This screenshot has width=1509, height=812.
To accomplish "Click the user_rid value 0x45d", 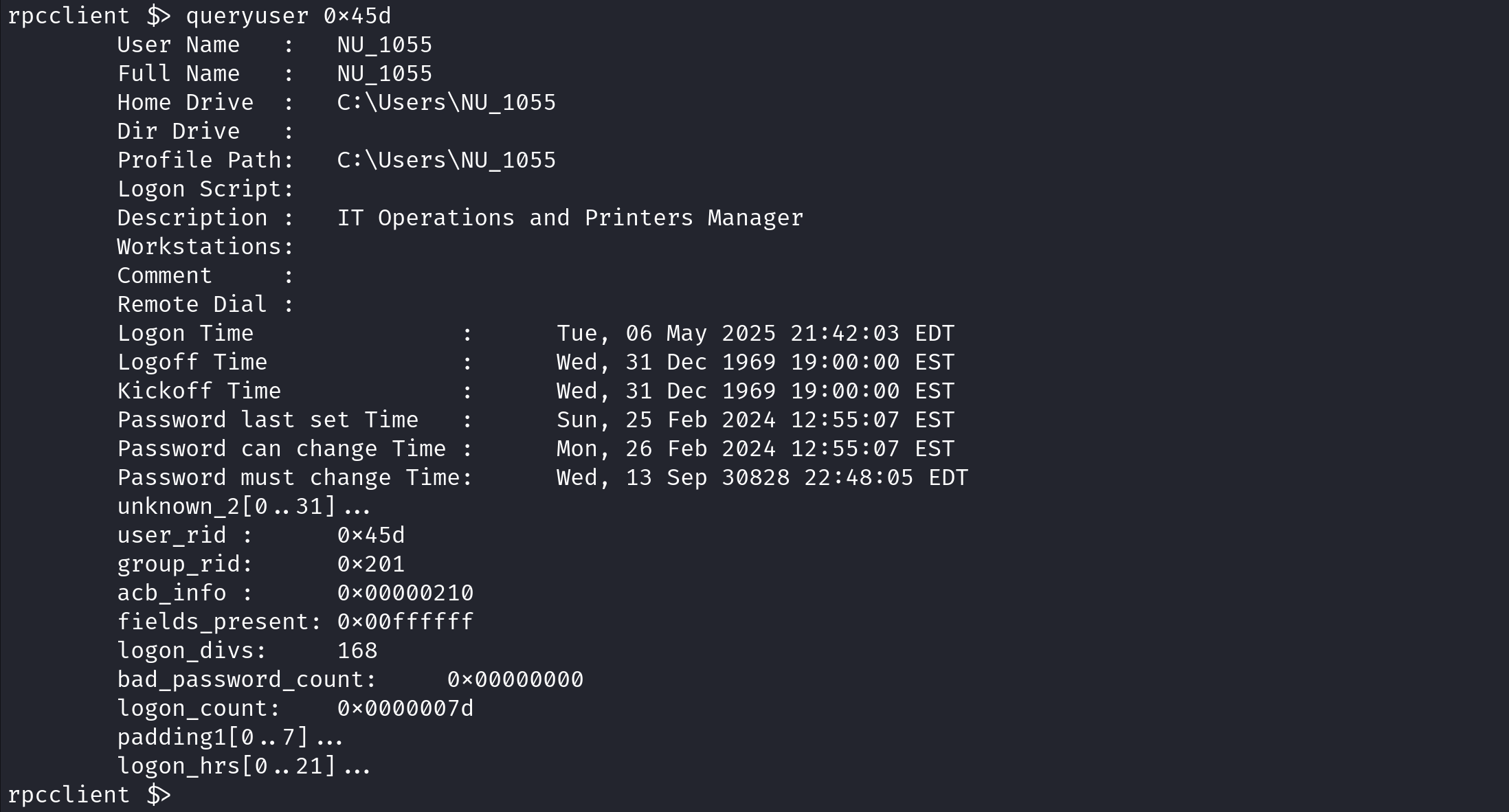I will click(x=371, y=536).
